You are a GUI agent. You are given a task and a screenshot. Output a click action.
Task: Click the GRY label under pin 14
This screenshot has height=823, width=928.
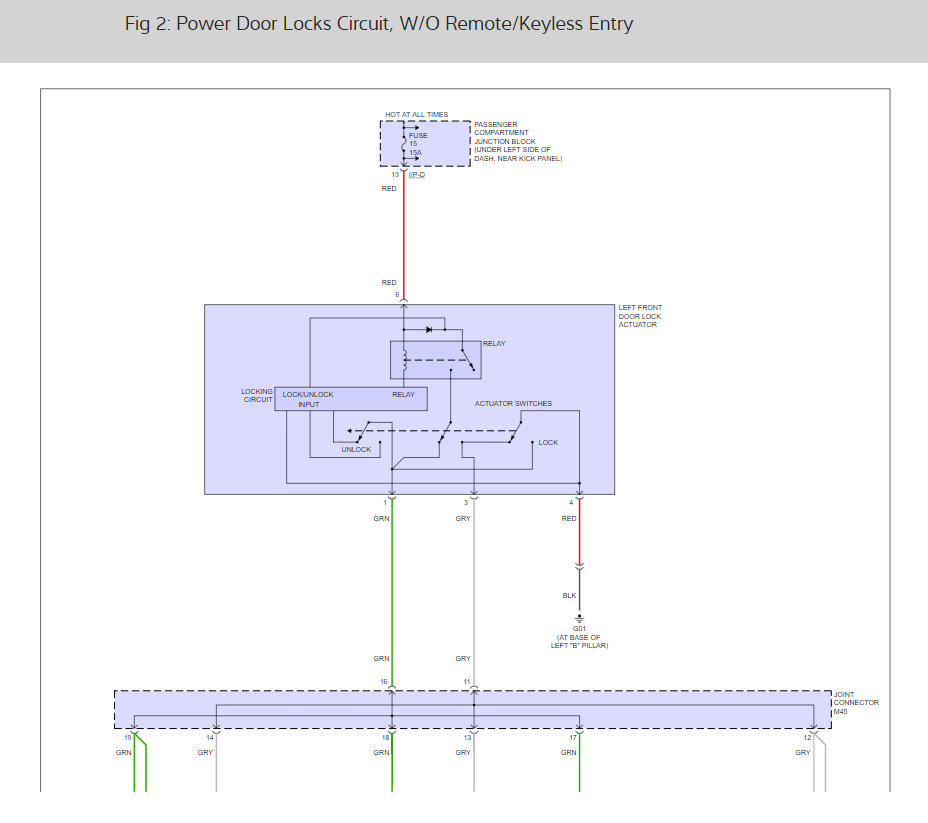[x=205, y=753]
